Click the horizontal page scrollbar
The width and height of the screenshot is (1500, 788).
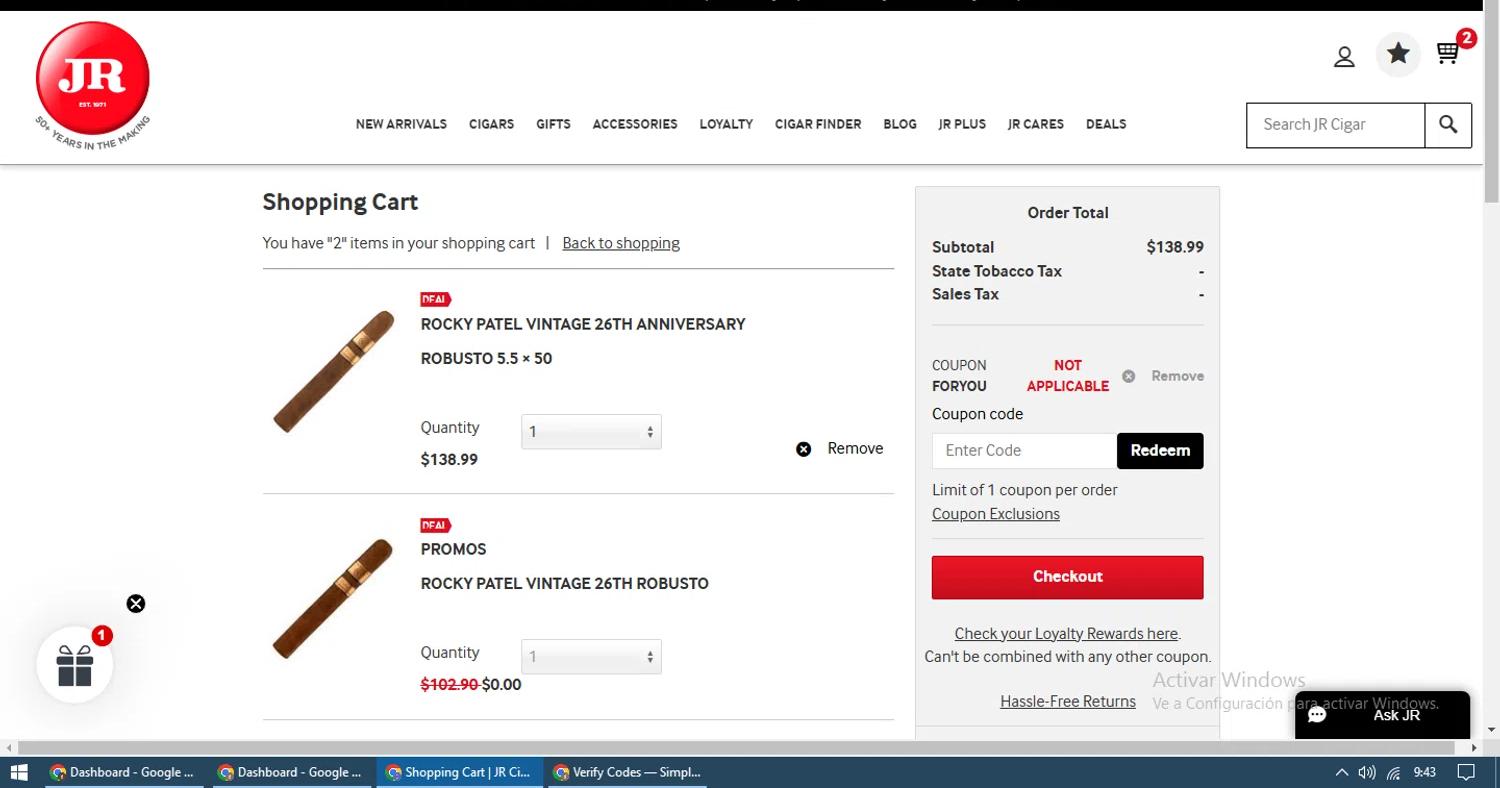pyautogui.click(x=737, y=747)
